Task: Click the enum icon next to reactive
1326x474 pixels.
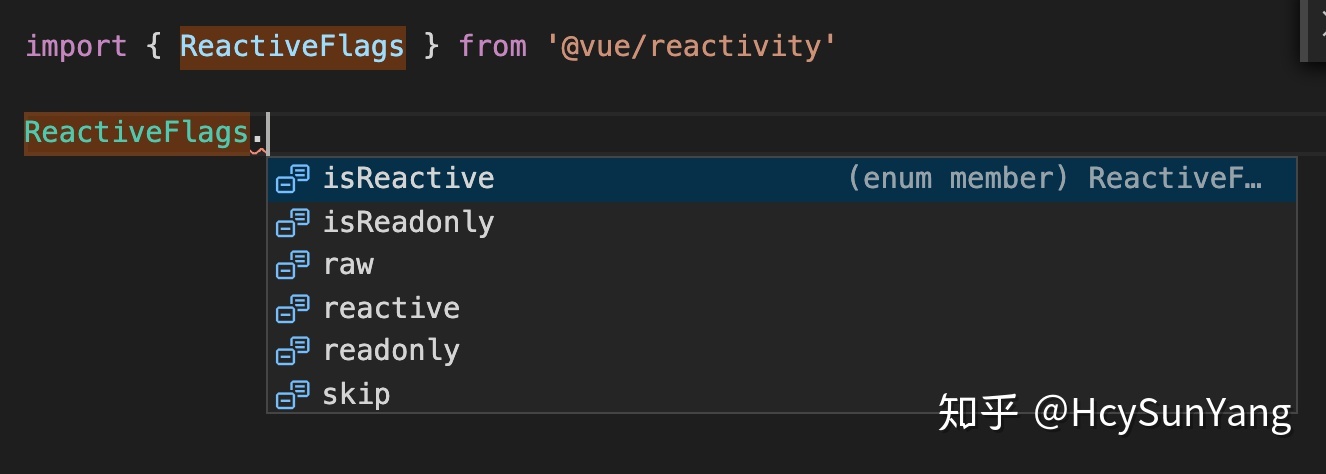Action: coord(293,308)
